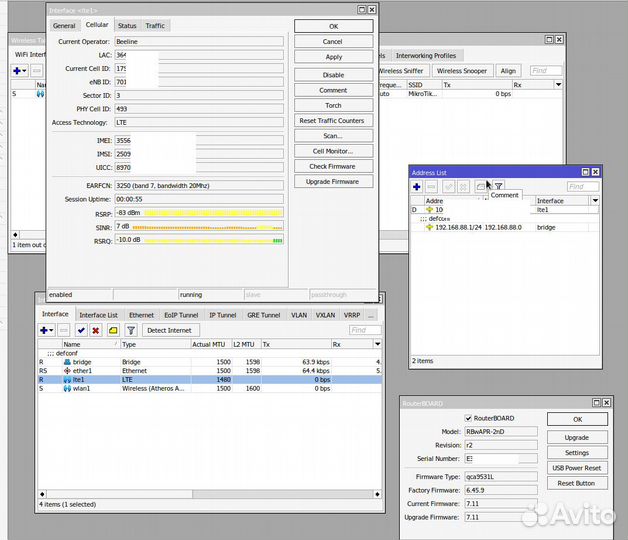This screenshot has width=628, height=540.
Task: Click the add (plus) icon in Interface List
Action: click(x=44, y=330)
